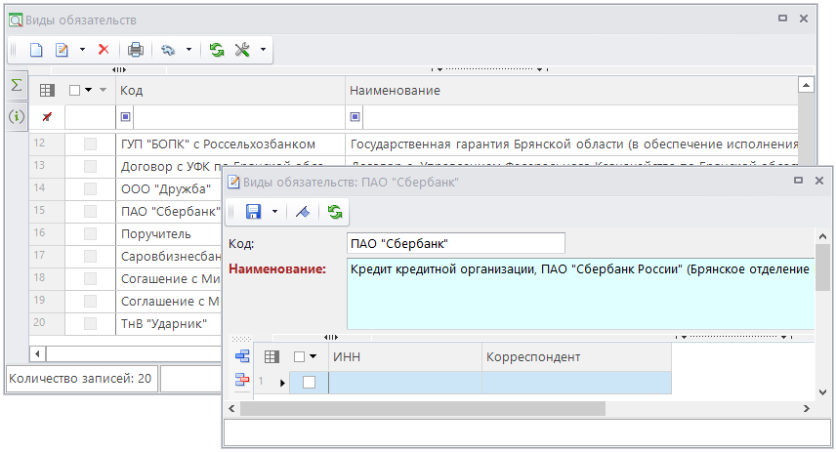
Task: Click the info (i) sidebar icon
Action: 16,117
